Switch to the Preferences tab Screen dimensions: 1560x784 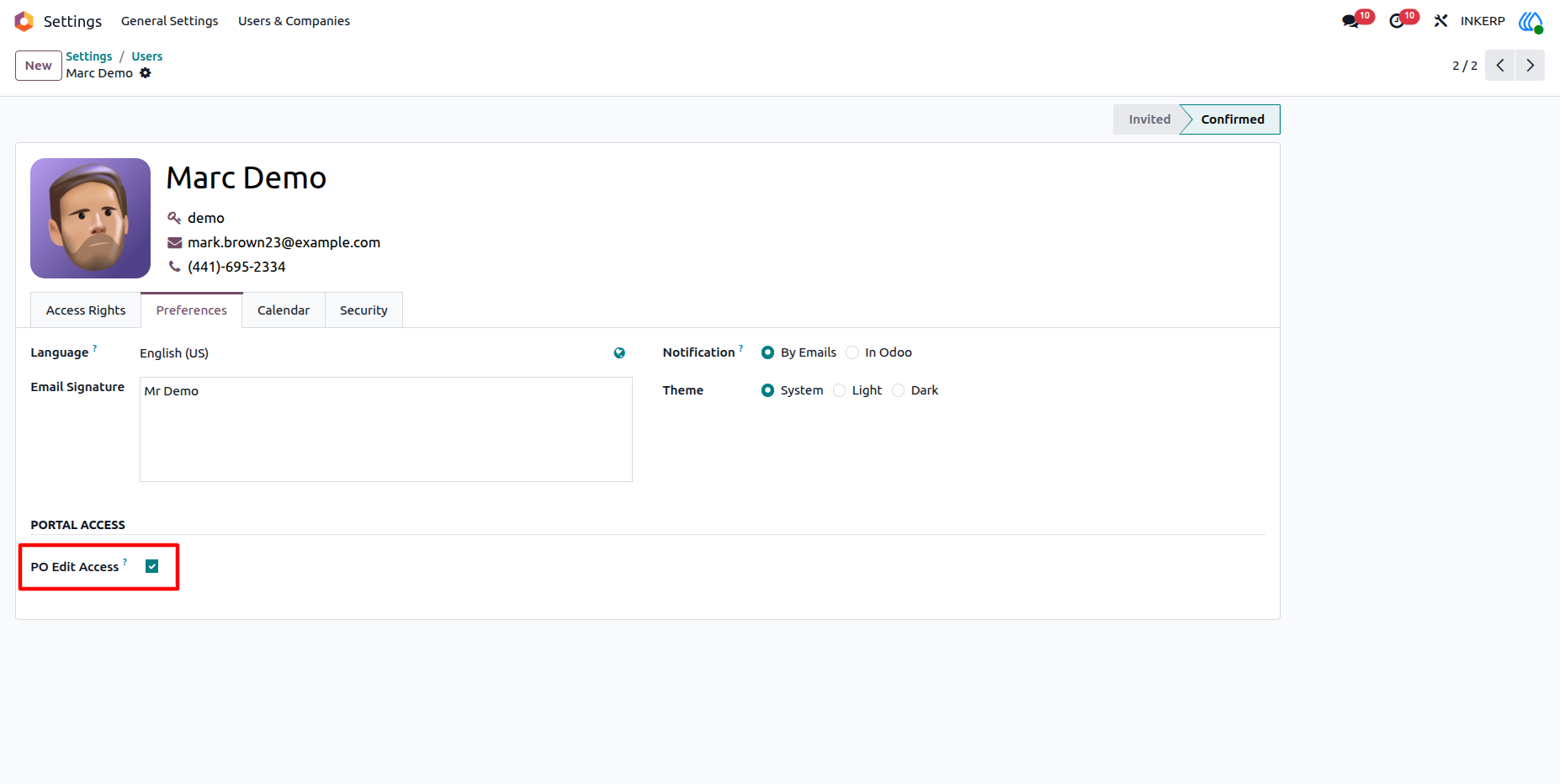coord(192,310)
